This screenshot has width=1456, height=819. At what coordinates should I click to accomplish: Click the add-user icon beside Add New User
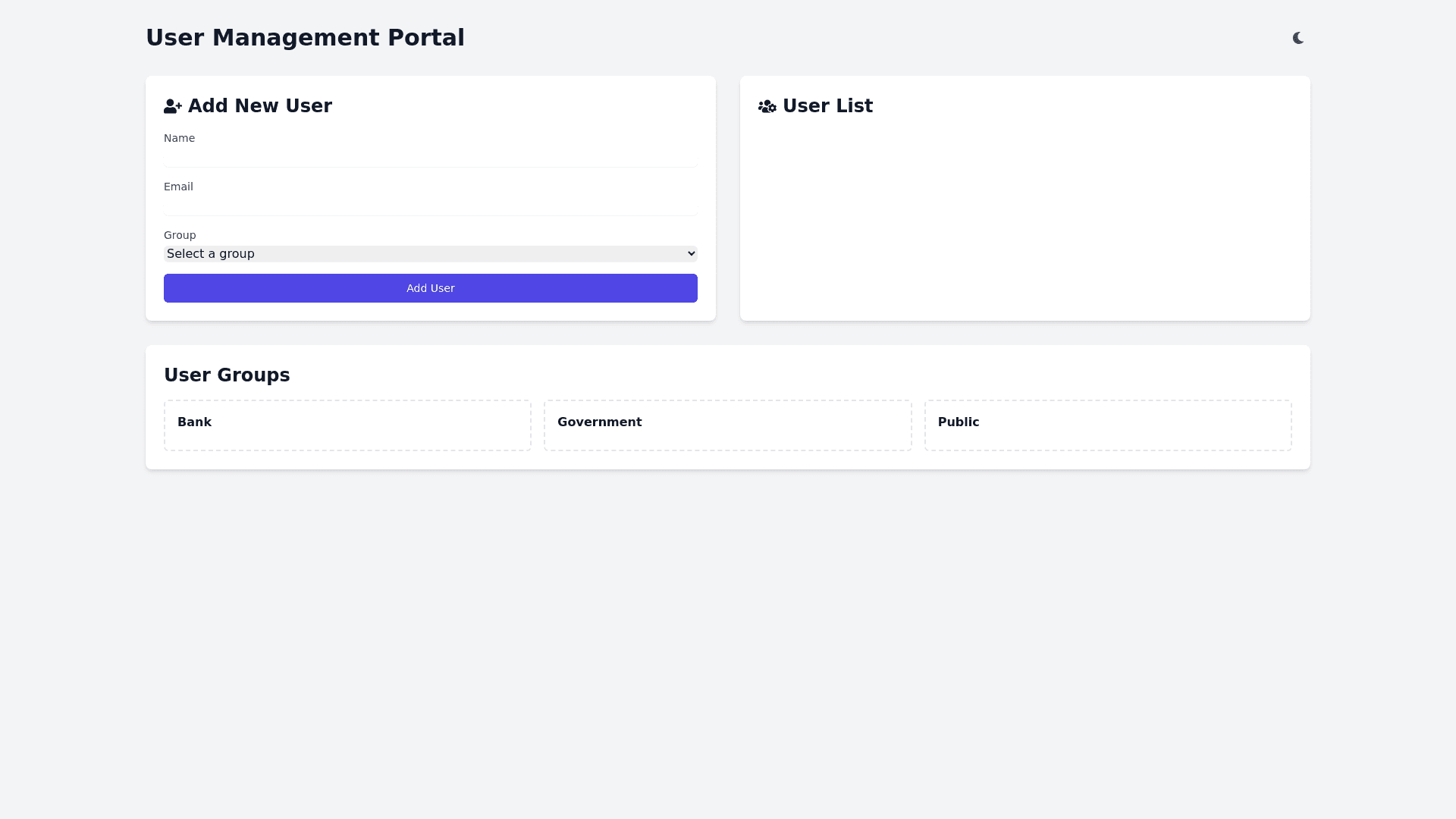(172, 107)
